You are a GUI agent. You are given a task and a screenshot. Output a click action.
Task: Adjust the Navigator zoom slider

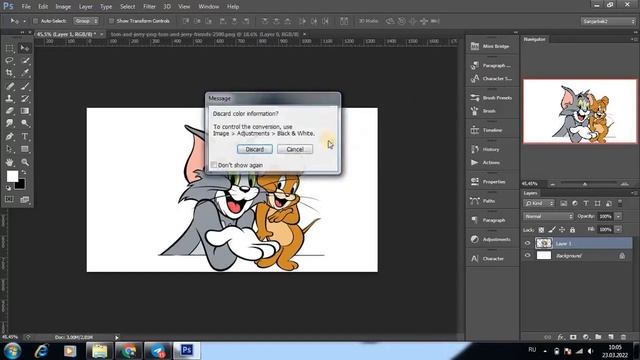point(585,184)
